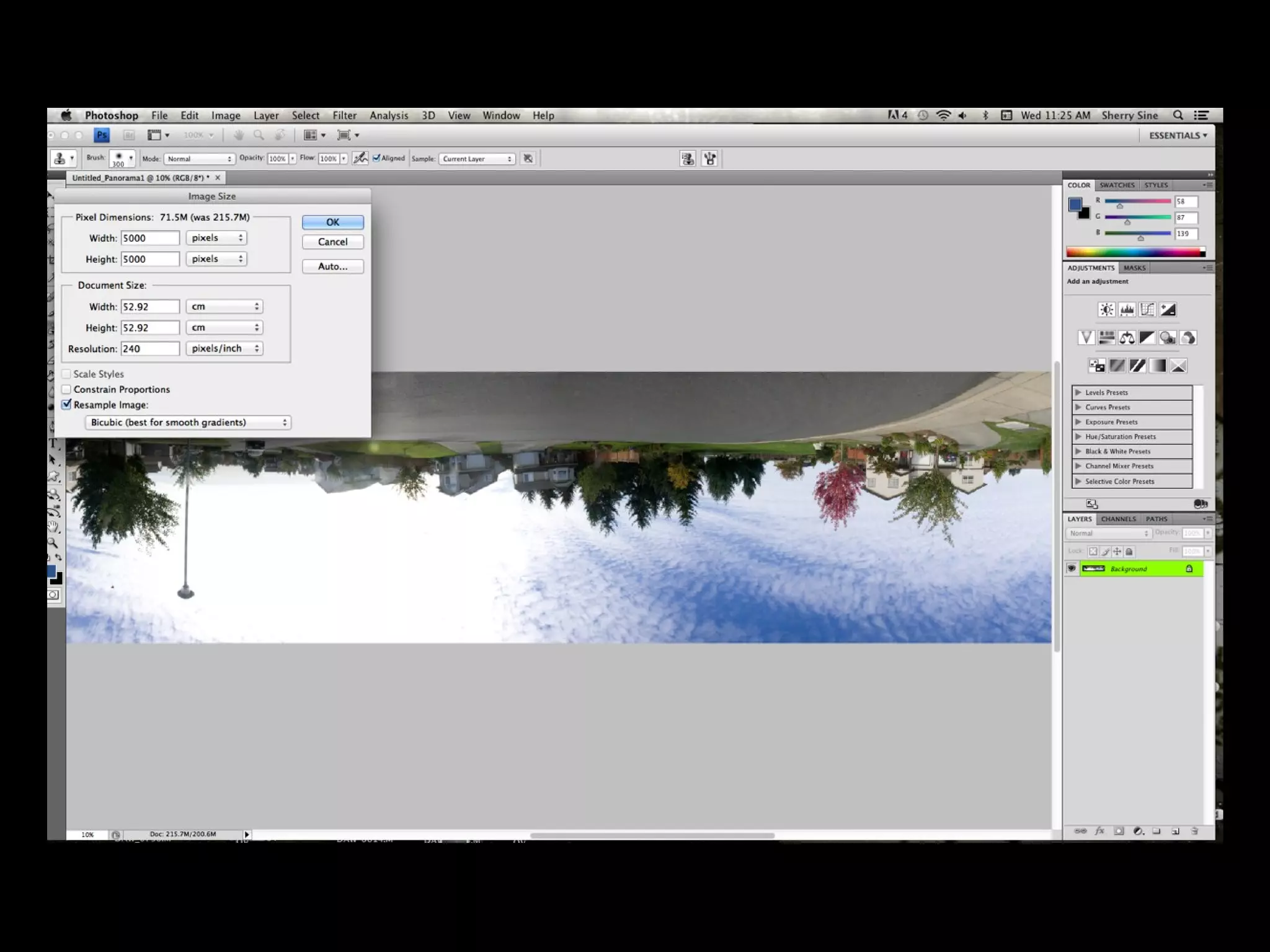Add a Curves adjustment
The width and height of the screenshot is (1270, 952).
pos(1147,309)
